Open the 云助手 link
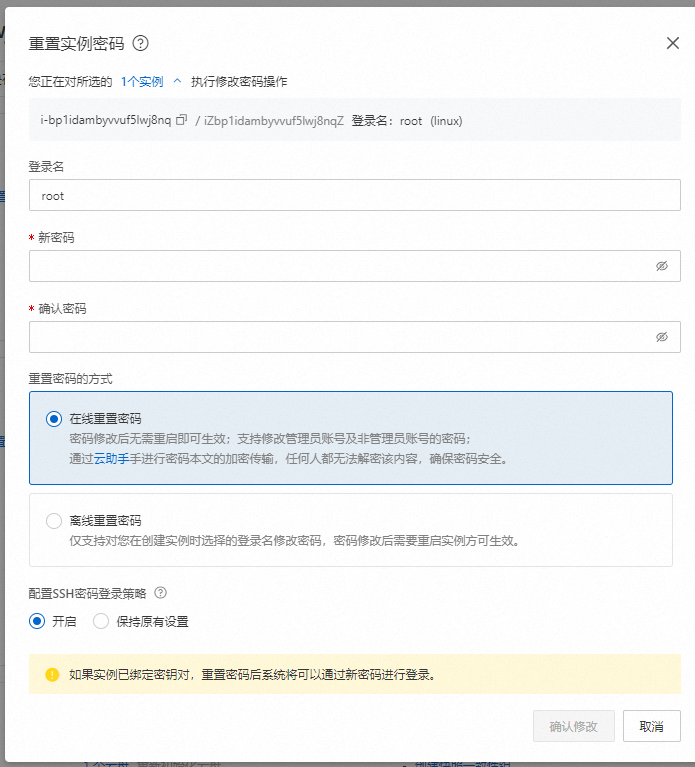 [112, 459]
